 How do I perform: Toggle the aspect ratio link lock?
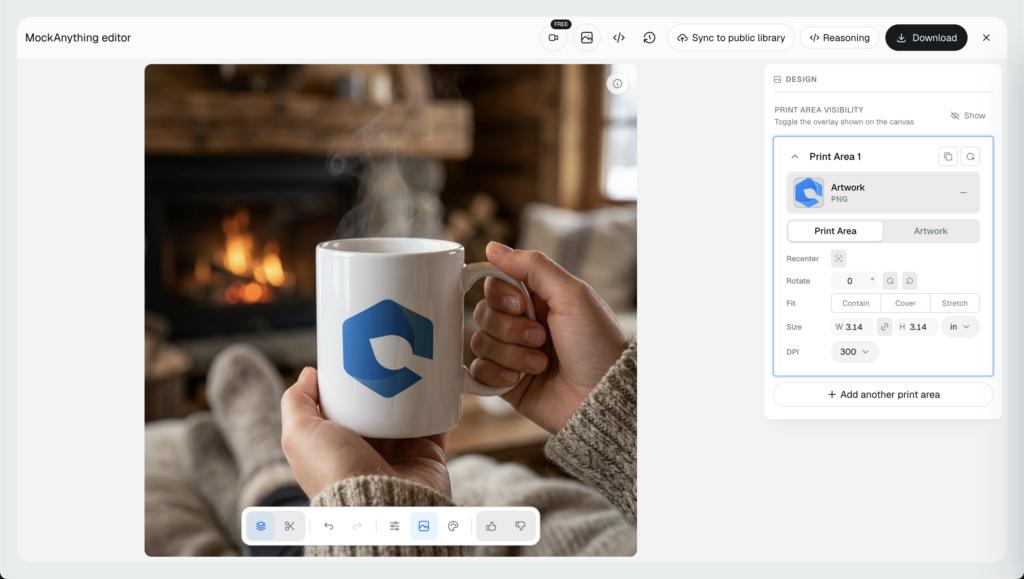tap(884, 327)
